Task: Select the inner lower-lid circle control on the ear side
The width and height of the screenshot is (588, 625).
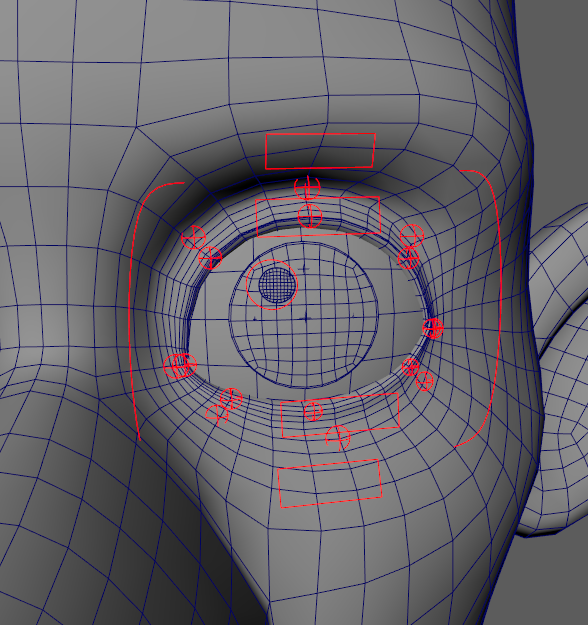Action: pos(411,367)
